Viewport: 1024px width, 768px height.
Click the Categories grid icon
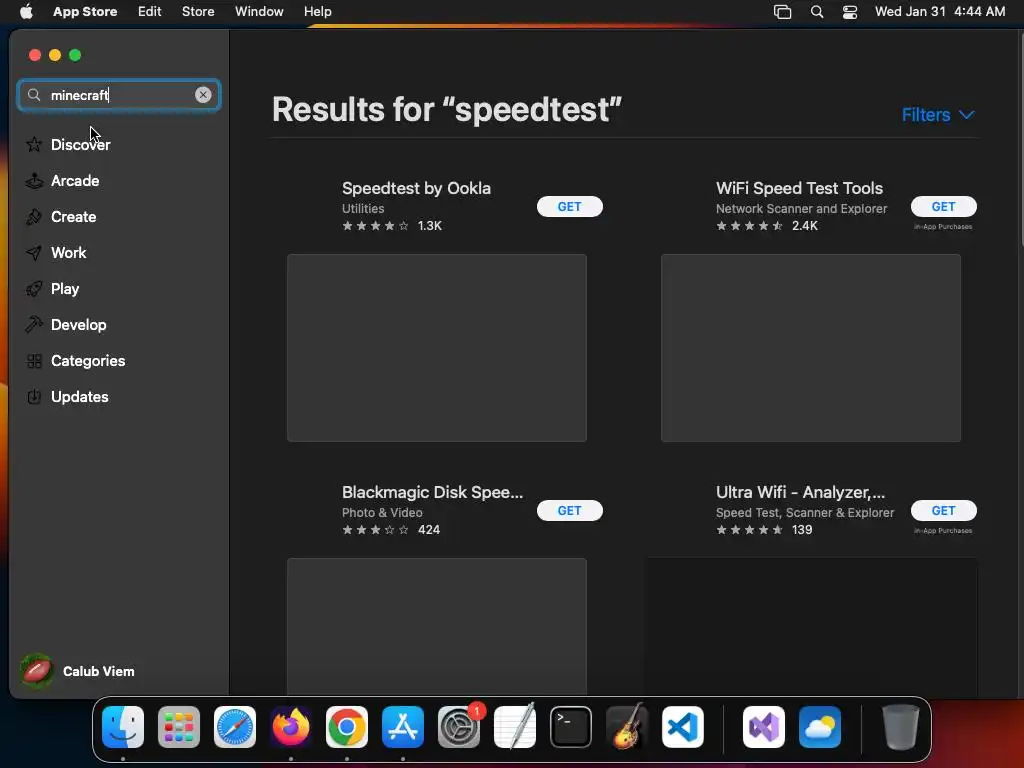coord(34,360)
